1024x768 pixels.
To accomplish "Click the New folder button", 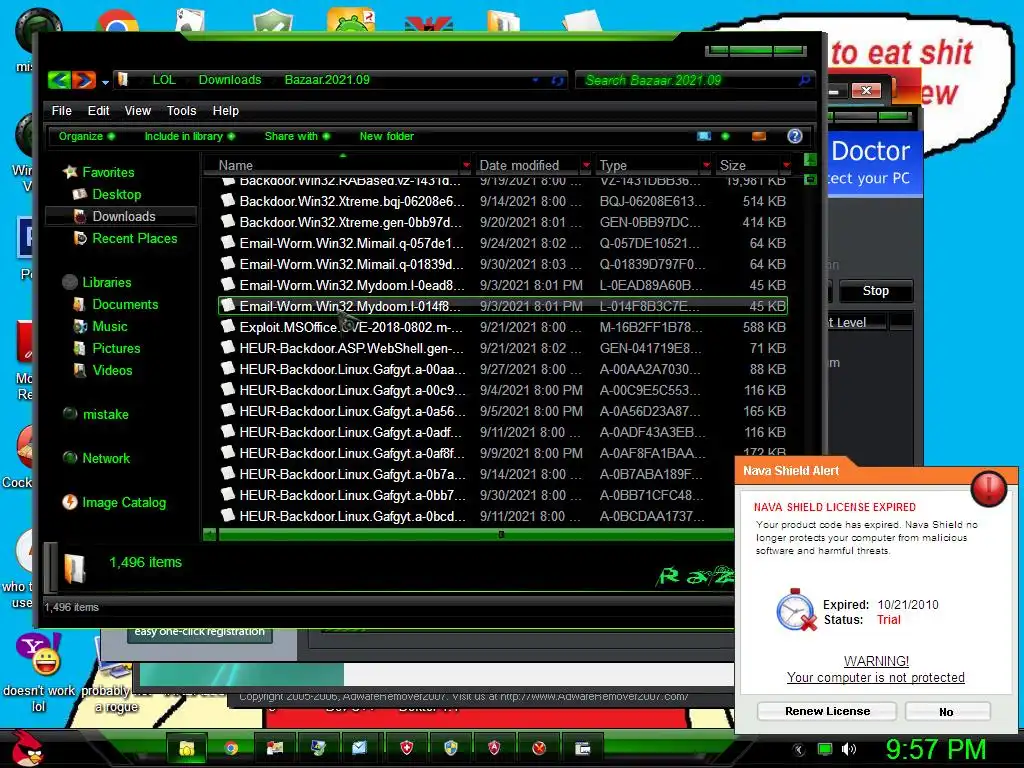I will [x=387, y=136].
